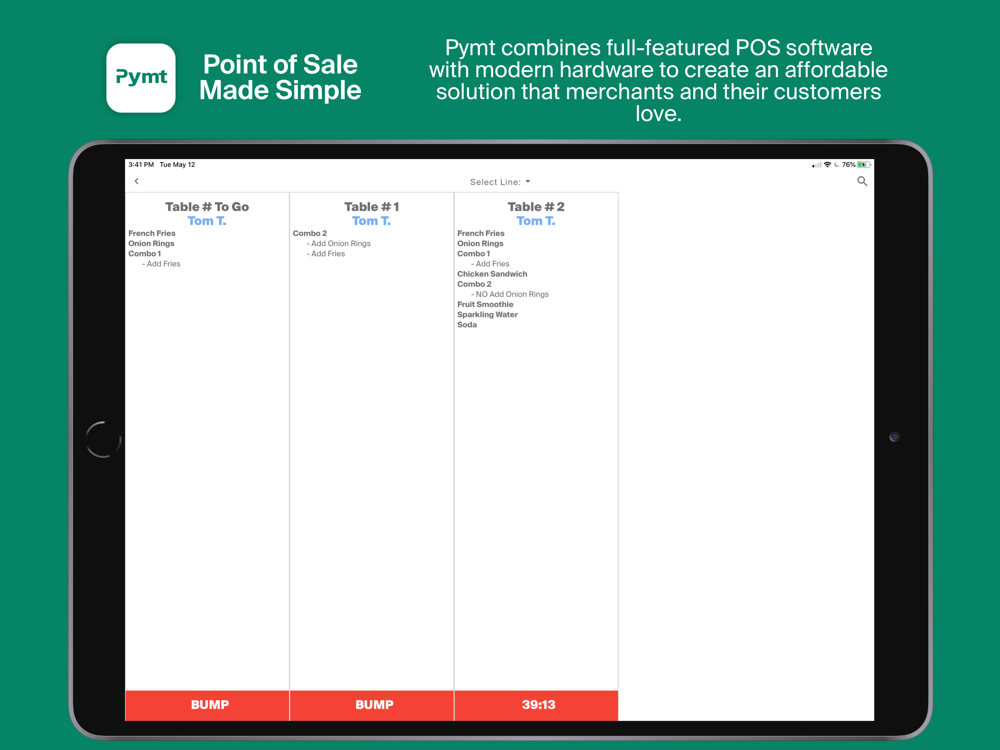Tap Tom T. under Table # 2
This screenshot has height=750, width=1000.
click(536, 221)
